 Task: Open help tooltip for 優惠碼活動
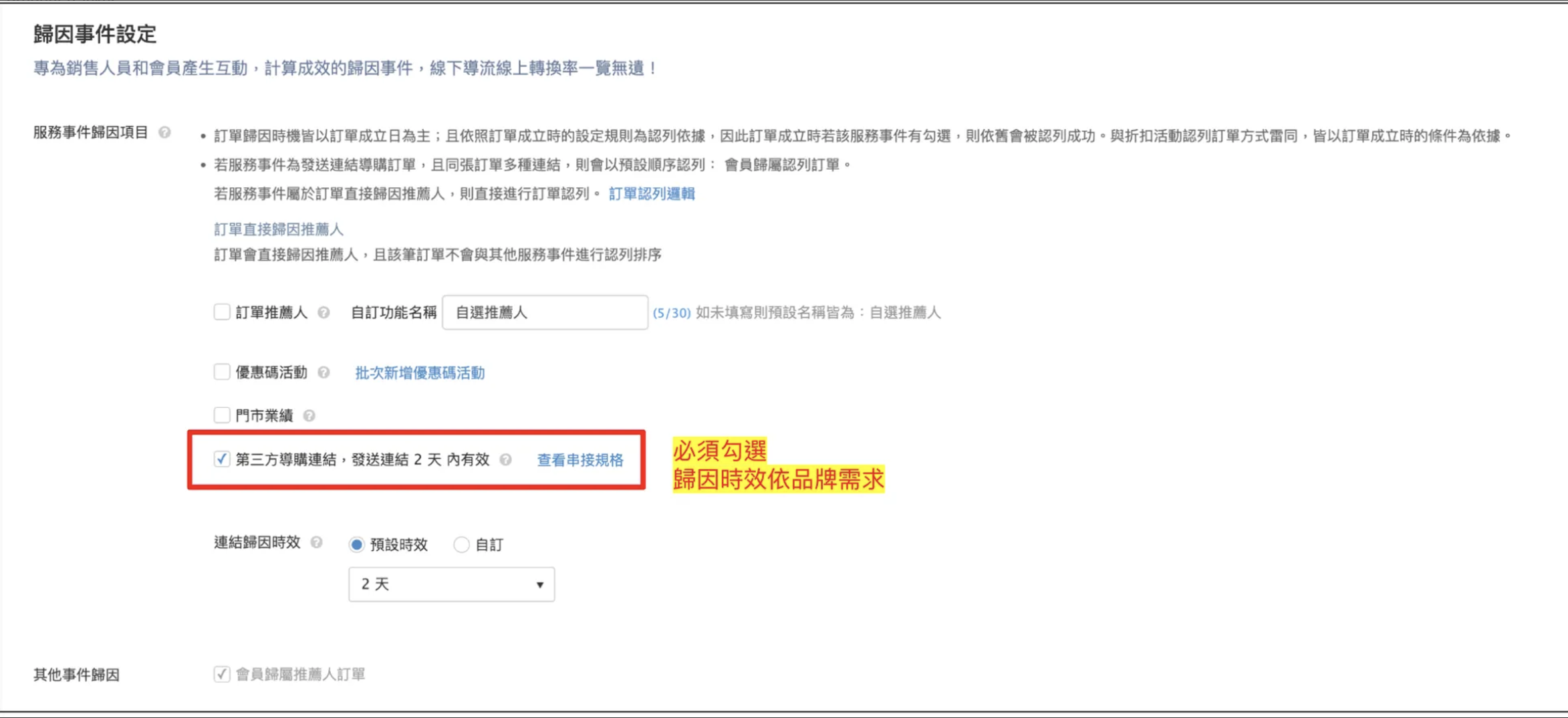point(323,372)
